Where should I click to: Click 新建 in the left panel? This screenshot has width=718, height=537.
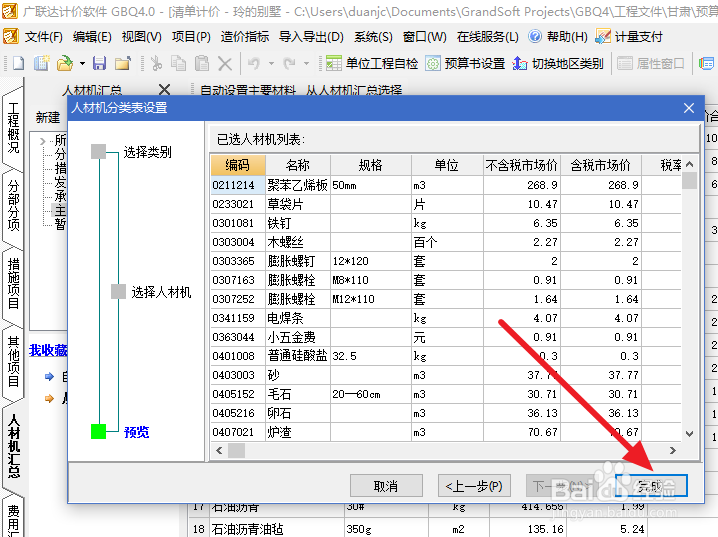48,118
